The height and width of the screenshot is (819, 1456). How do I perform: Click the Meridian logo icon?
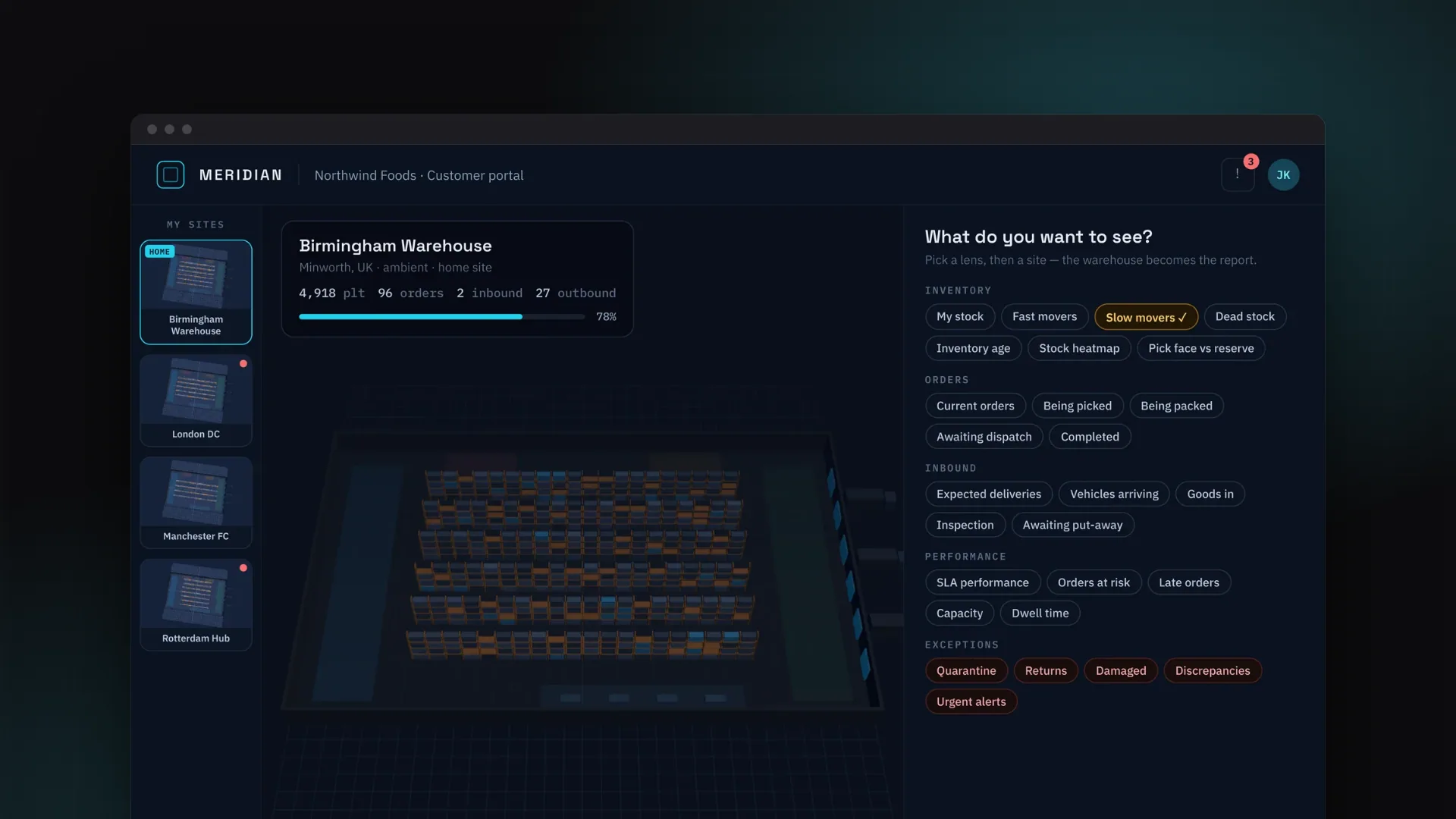(171, 174)
